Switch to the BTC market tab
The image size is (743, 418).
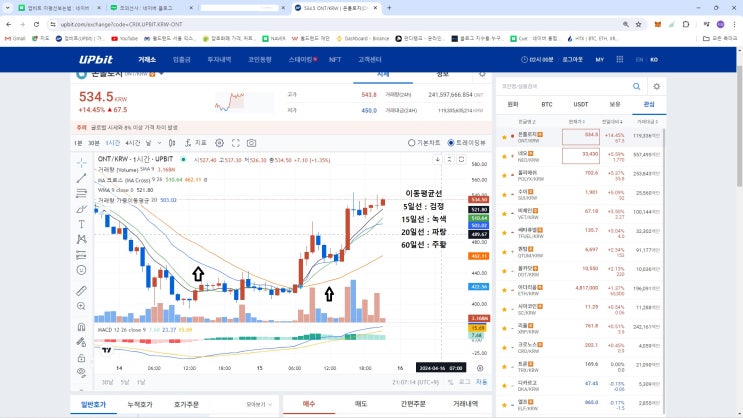tap(547, 104)
